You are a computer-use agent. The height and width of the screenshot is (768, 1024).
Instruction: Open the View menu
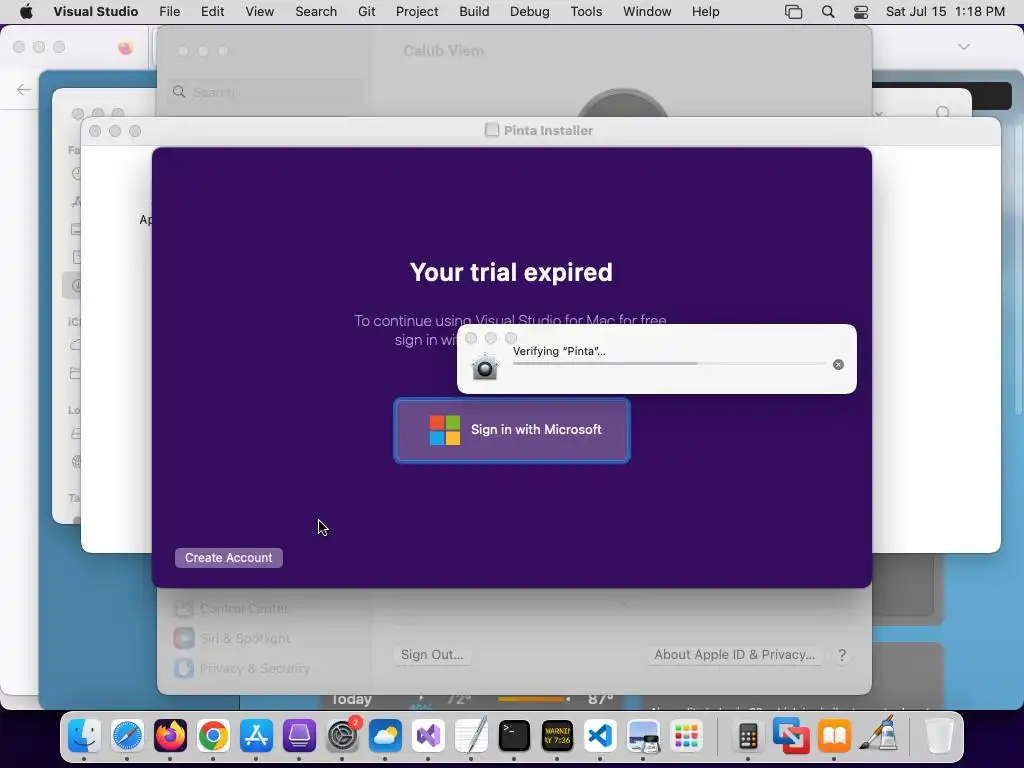260,12
